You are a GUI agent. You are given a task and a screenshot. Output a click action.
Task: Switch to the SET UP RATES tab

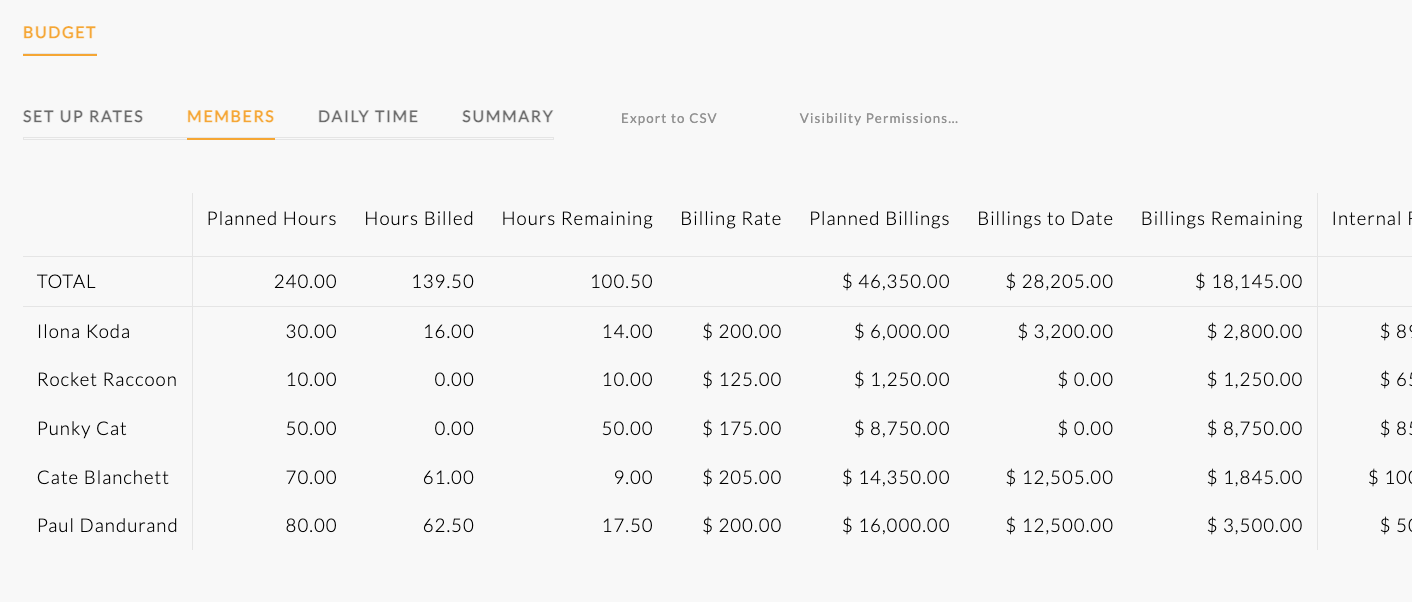pos(82,116)
